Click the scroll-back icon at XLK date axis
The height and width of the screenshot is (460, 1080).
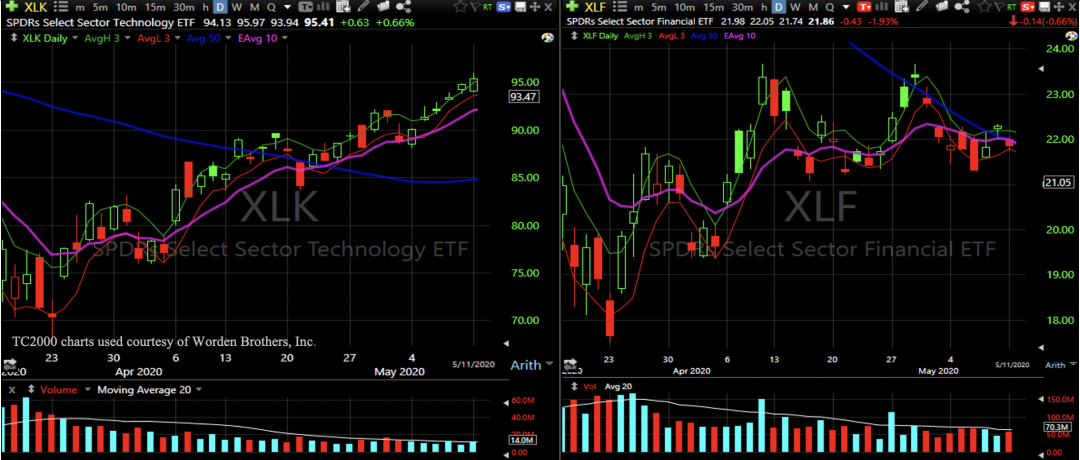click(9, 365)
